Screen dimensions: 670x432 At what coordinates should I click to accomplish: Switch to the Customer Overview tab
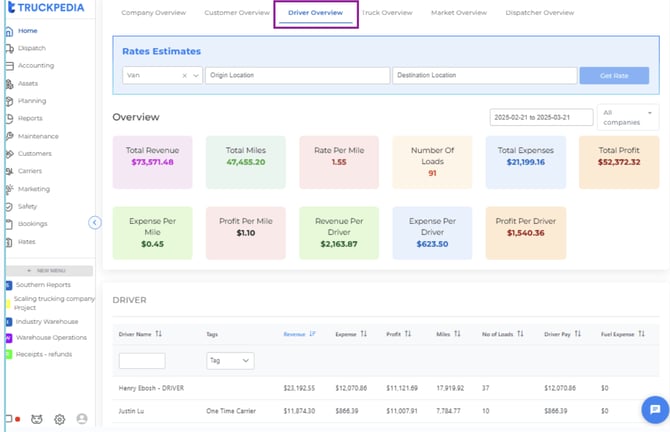[x=237, y=13]
